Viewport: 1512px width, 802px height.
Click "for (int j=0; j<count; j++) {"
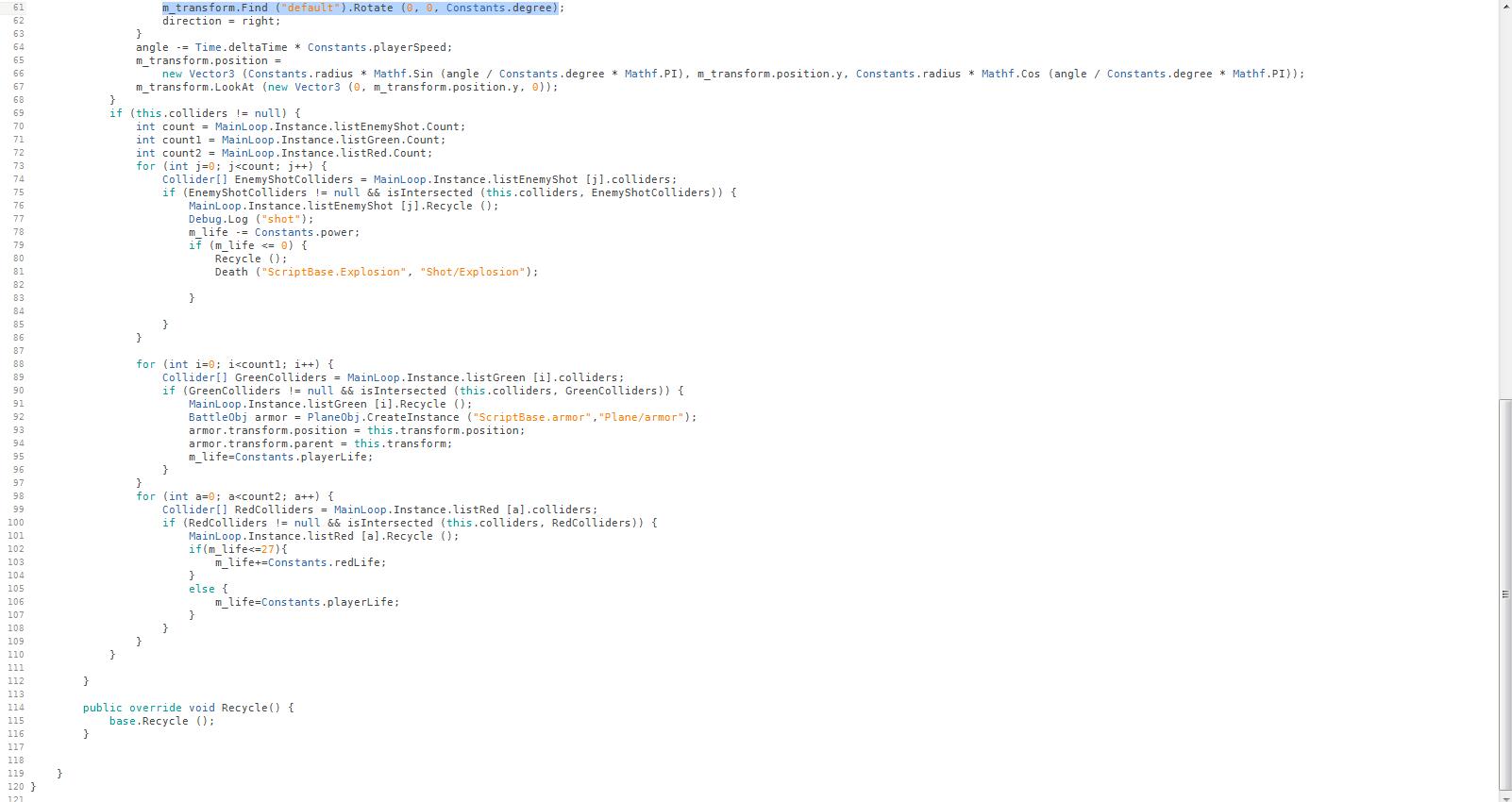231,166
